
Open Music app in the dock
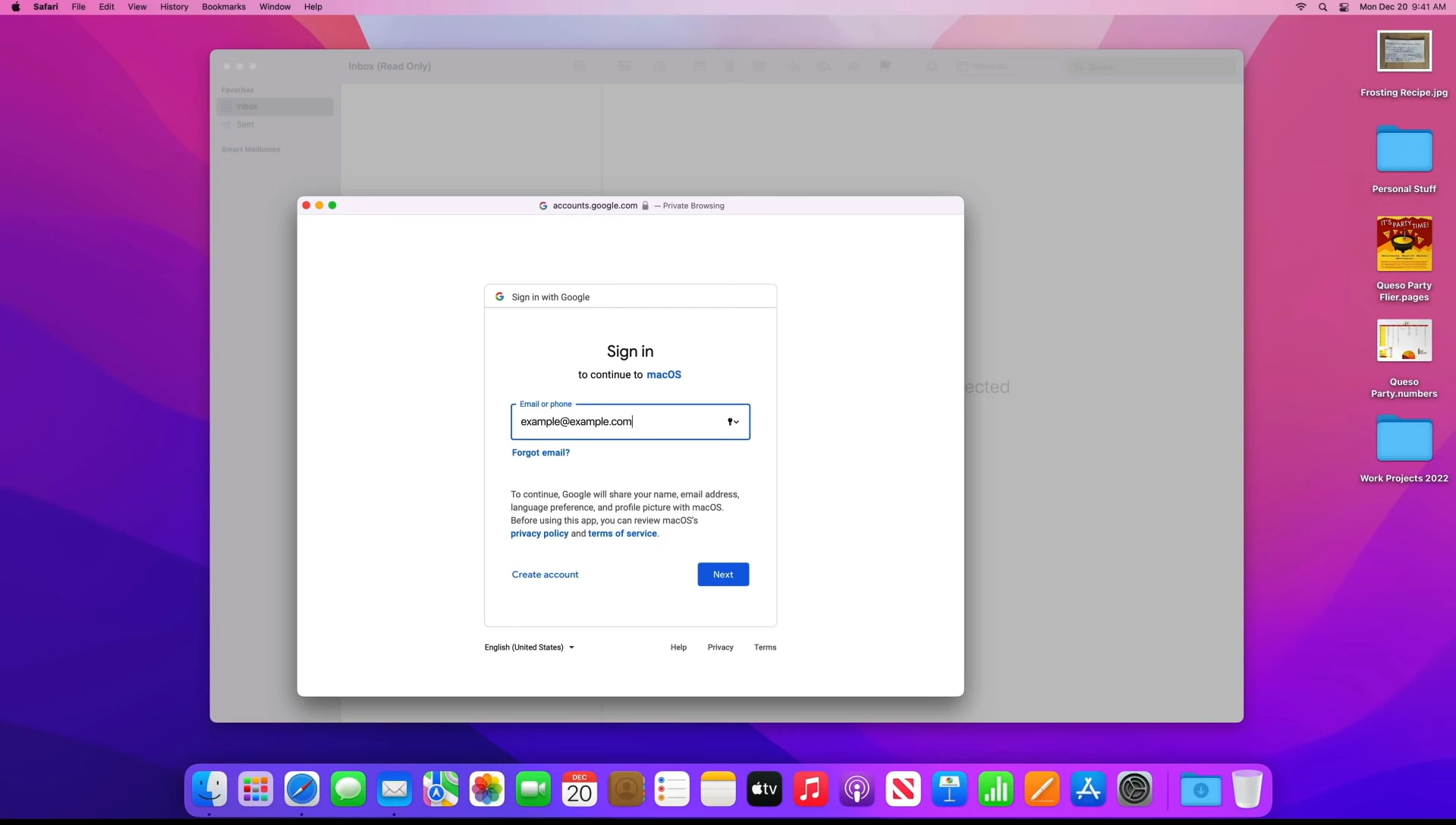[x=811, y=789]
